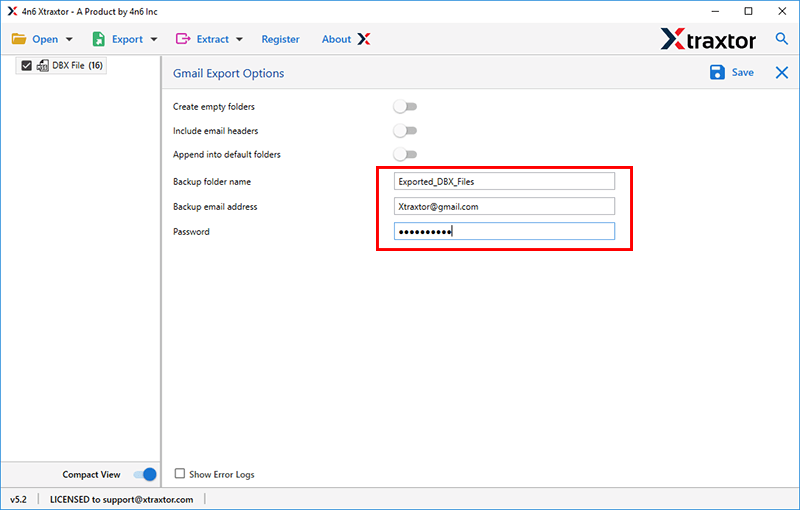Expand the Open dropdown arrow
This screenshot has height=510, width=800.
[x=69, y=39]
